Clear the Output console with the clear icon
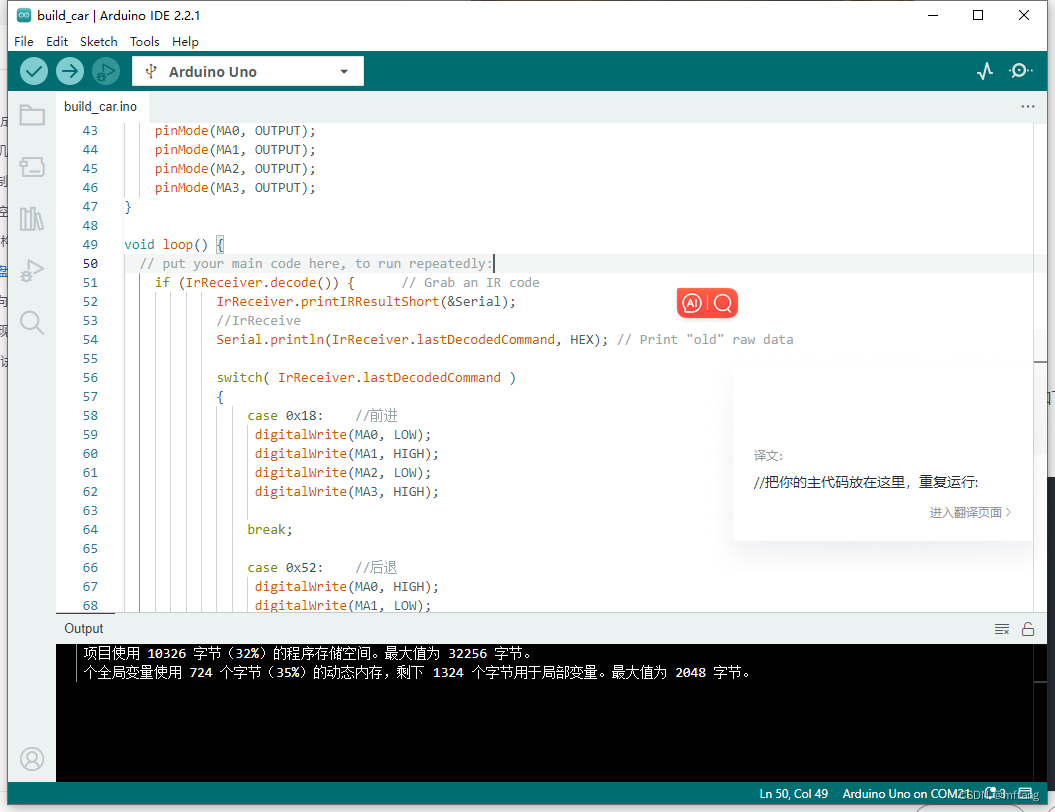Screen dimensions: 1055x812 tap(1002, 628)
